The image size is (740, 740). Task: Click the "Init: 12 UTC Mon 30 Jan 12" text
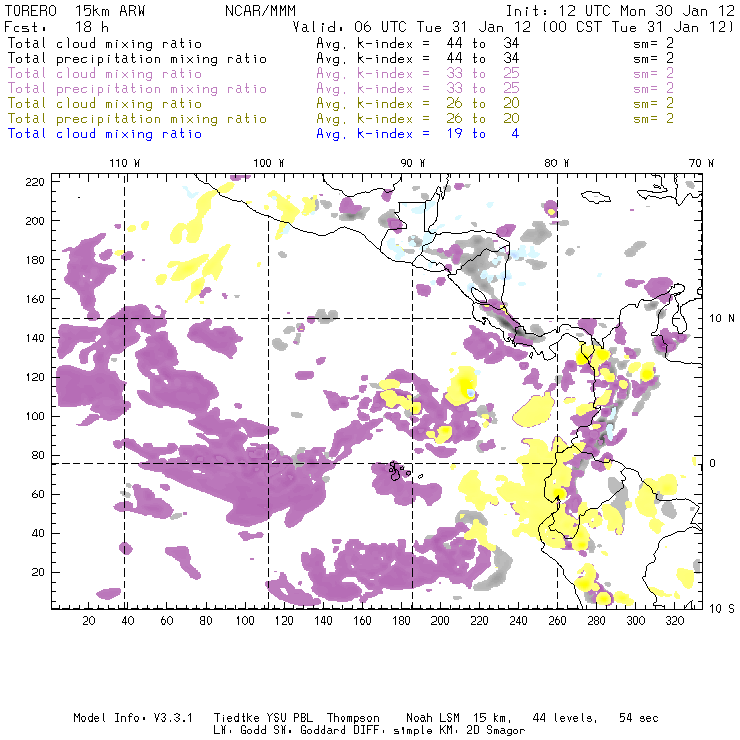(620, 11)
